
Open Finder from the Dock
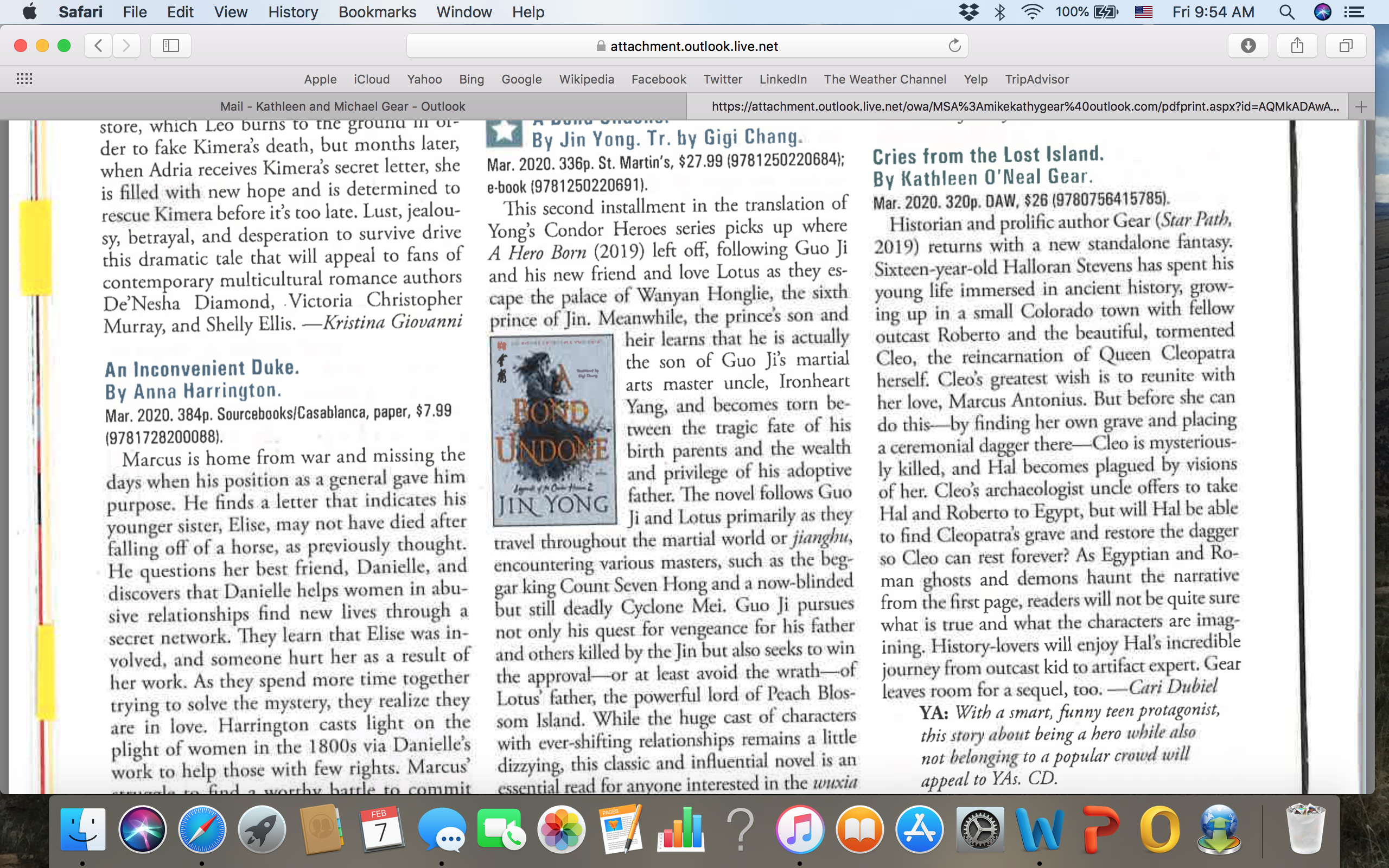click(83, 829)
